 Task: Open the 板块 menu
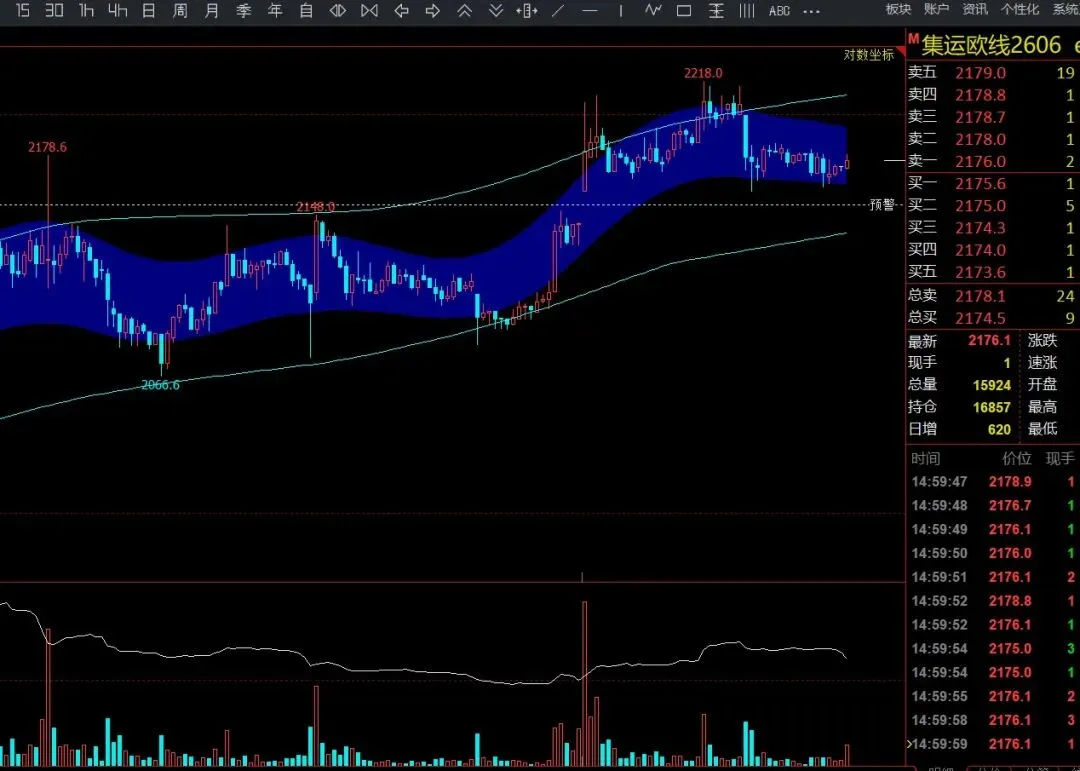(898, 9)
